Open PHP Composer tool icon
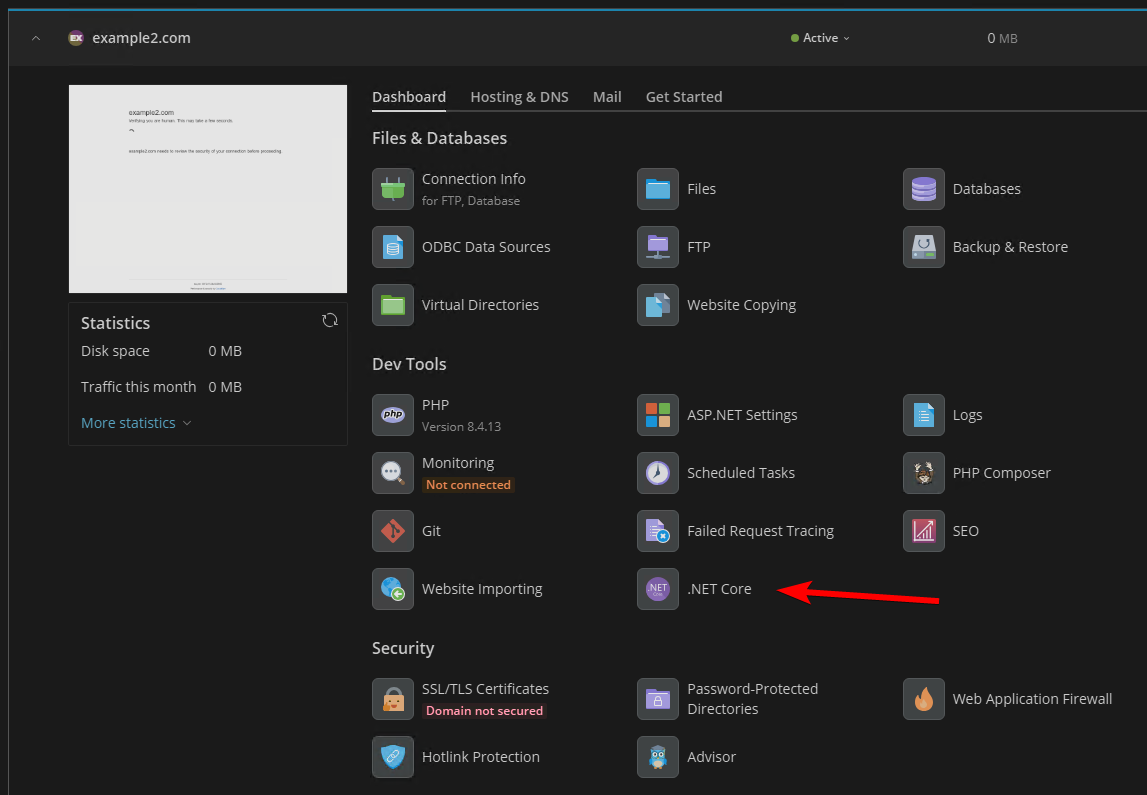The image size is (1147, 795). [x=923, y=473]
